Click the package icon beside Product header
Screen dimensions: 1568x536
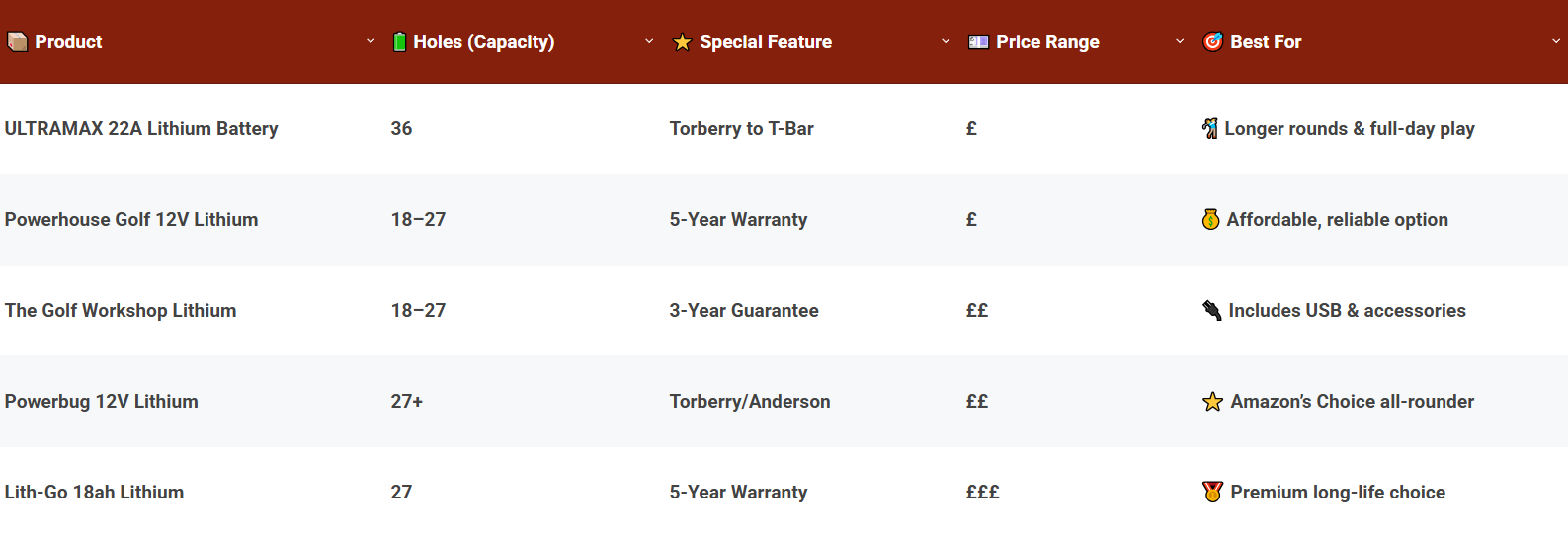(17, 42)
